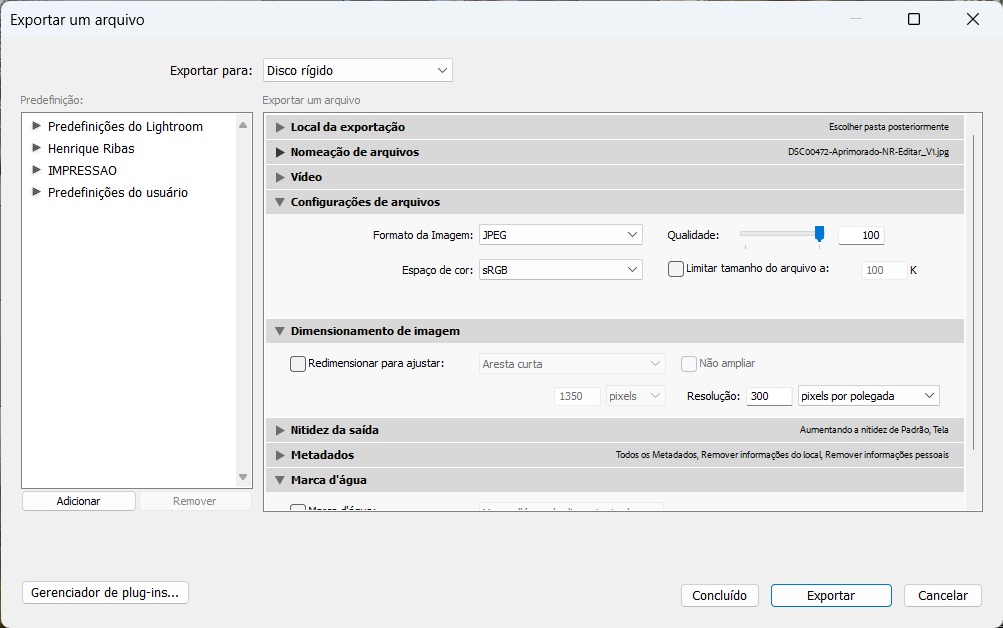Open the Espaço de cor sRGB dropdown

click(x=560, y=270)
